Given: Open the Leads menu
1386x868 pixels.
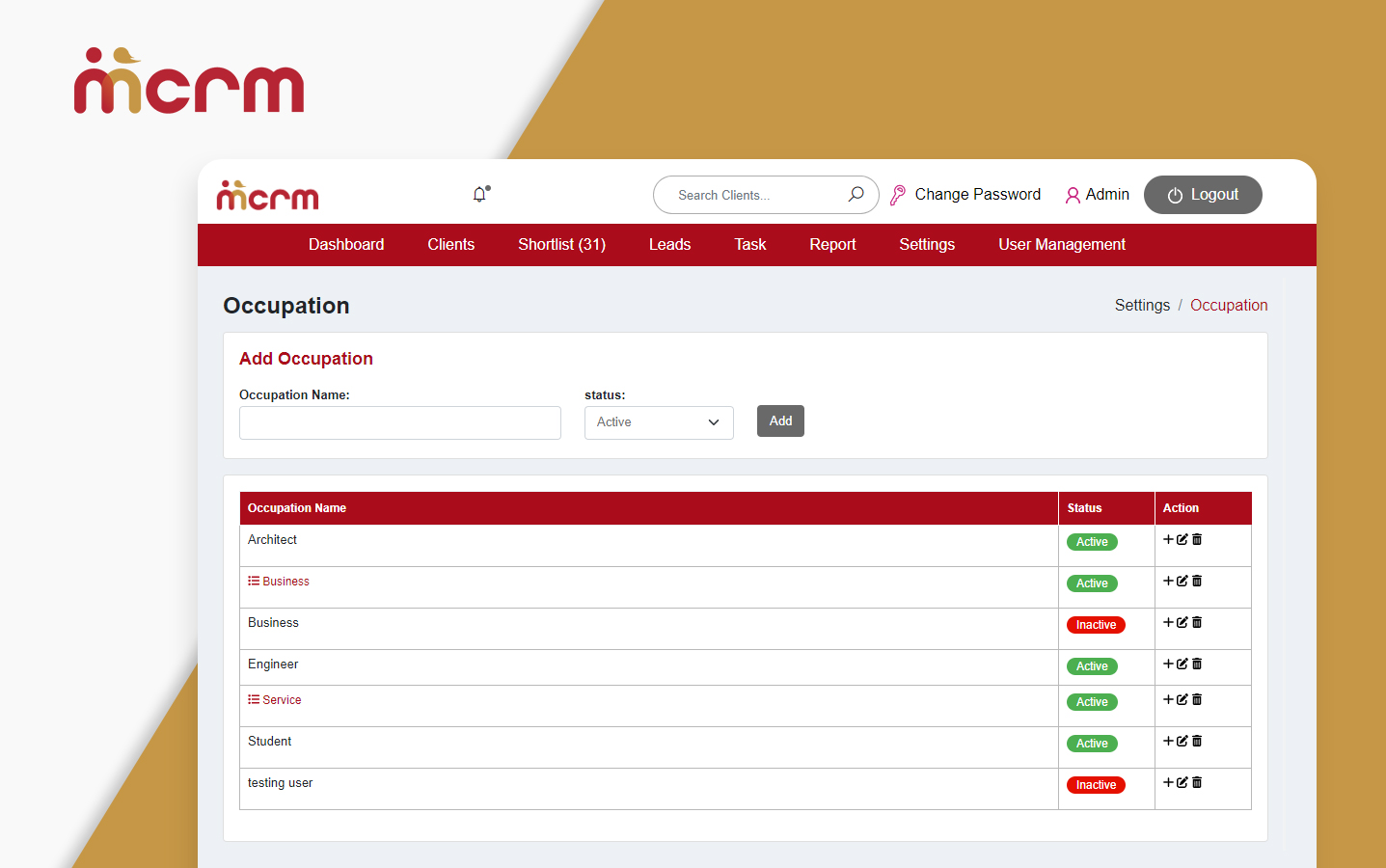Looking at the screenshot, I should coord(669,245).
